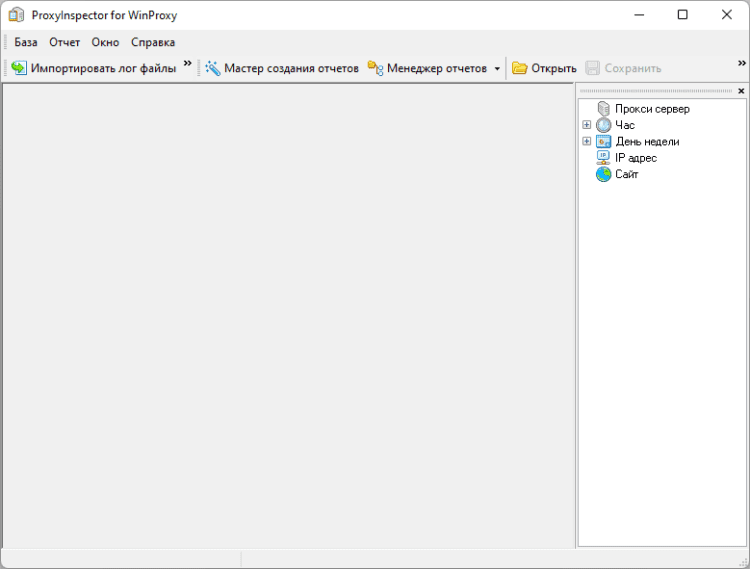Open Менеджер отчетов

pyautogui.click(x=437, y=68)
